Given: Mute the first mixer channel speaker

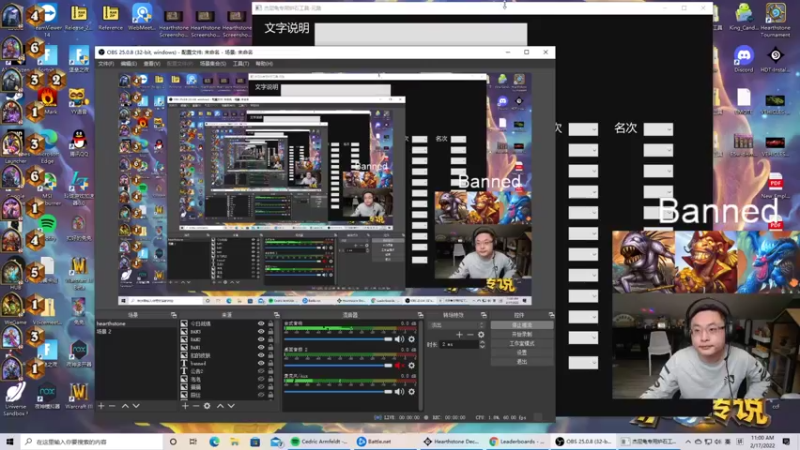Looking at the screenshot, I should (x=399, y=339).
